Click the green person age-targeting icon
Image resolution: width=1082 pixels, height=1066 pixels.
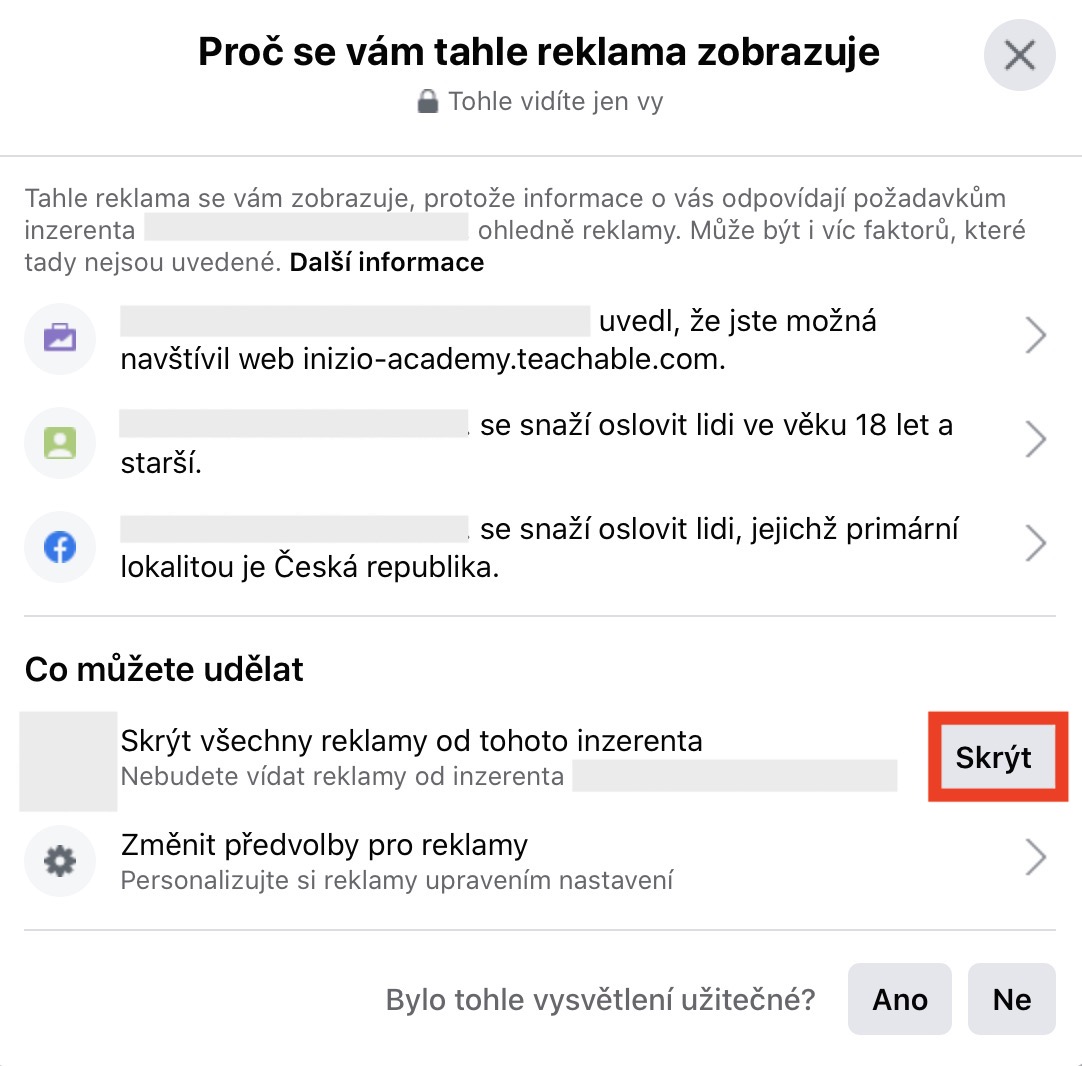60,440
